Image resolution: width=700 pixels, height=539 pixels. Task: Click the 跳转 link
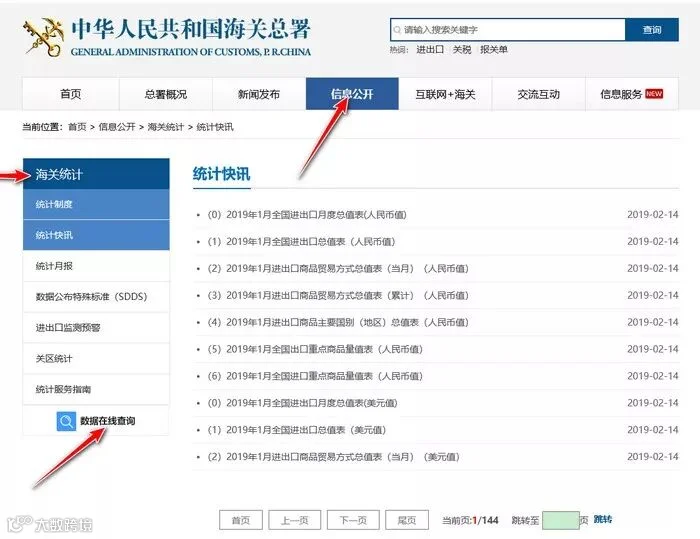(x=603, y=519)
